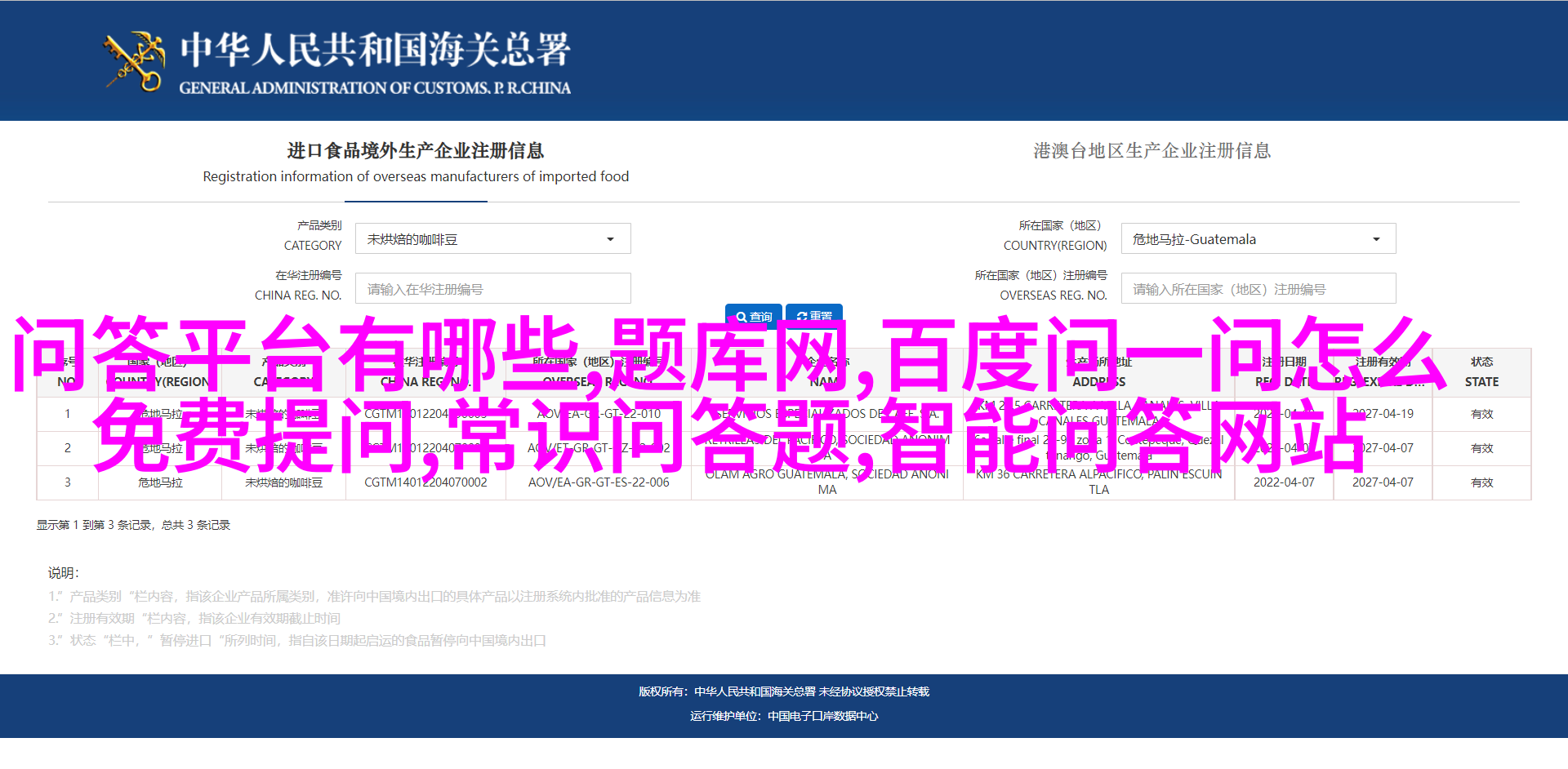Click the KM 36 CARRETERA ALPACIFICO address cell
The width and height of the screenshot is (1568, 769).
(1098, 482)
